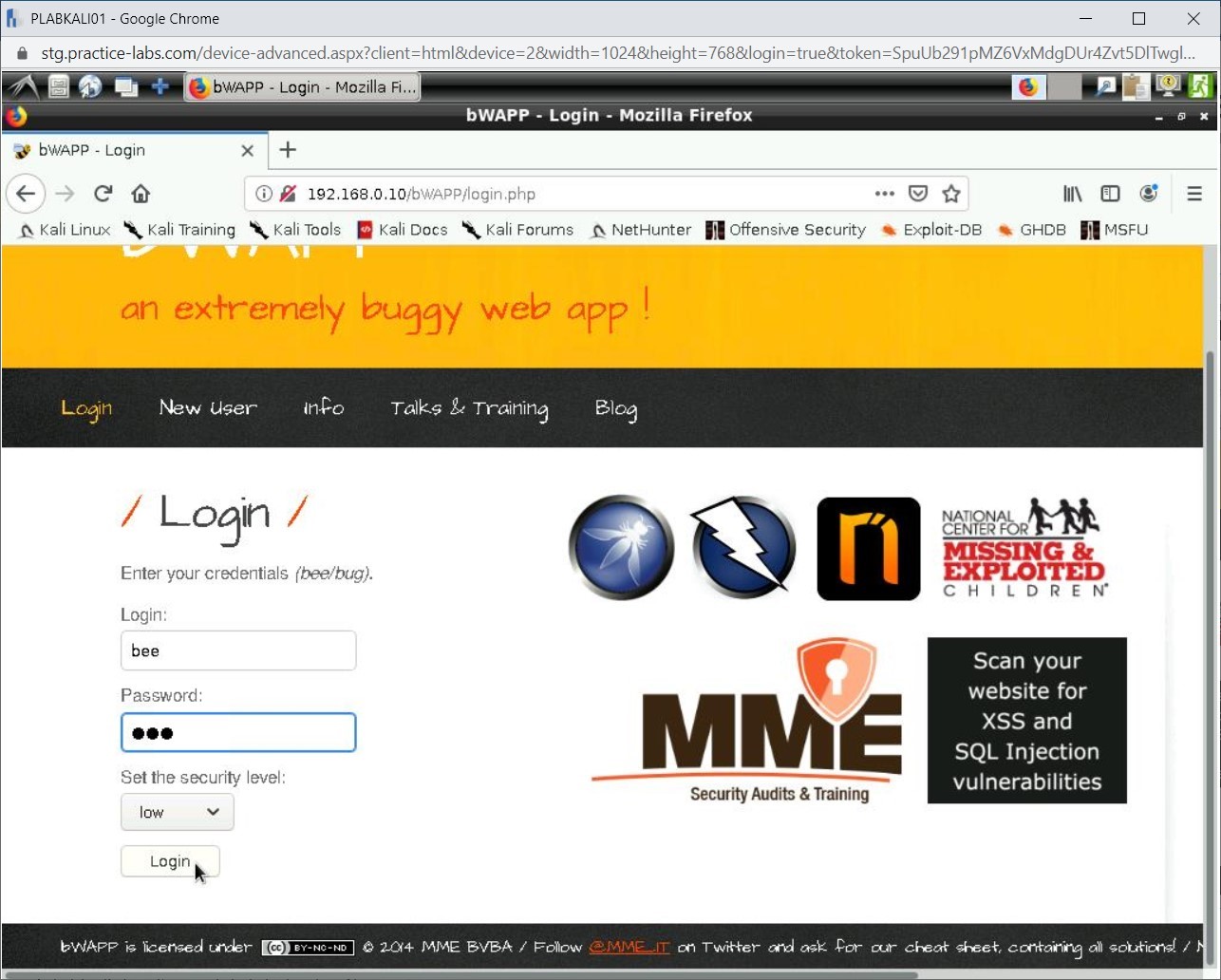This screenshot has height=980, width=1221.
Task: Click the Password input field
Action: pos(238,732)
